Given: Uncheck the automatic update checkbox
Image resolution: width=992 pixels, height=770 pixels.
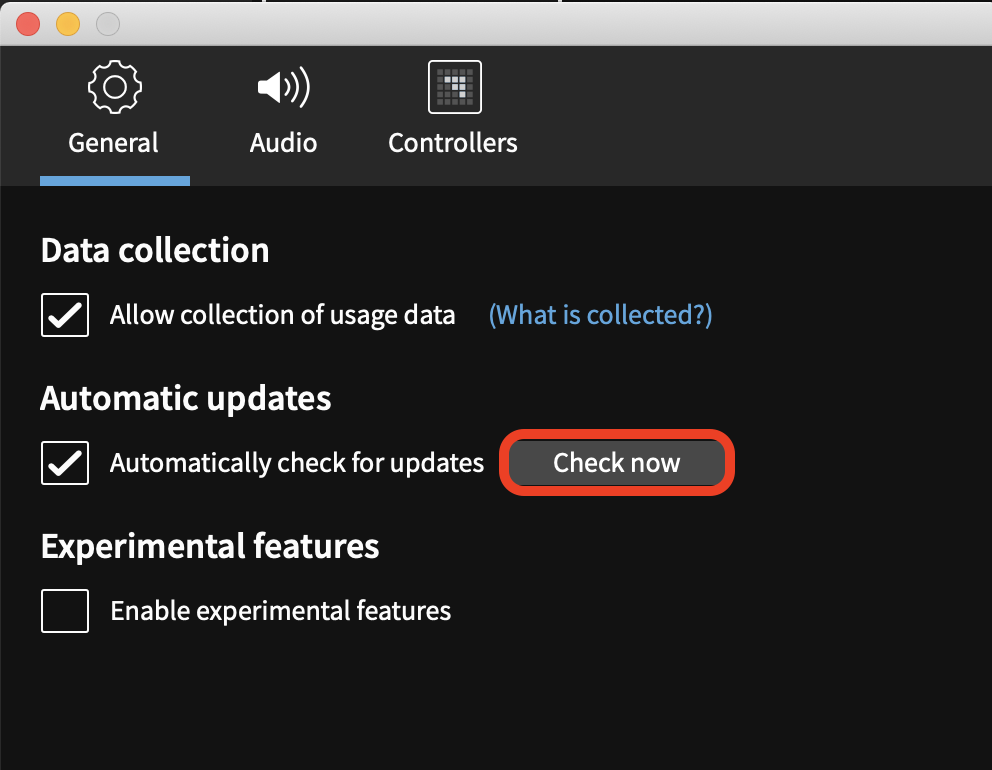Looking at the screenshot, I should tap(65, 463).
